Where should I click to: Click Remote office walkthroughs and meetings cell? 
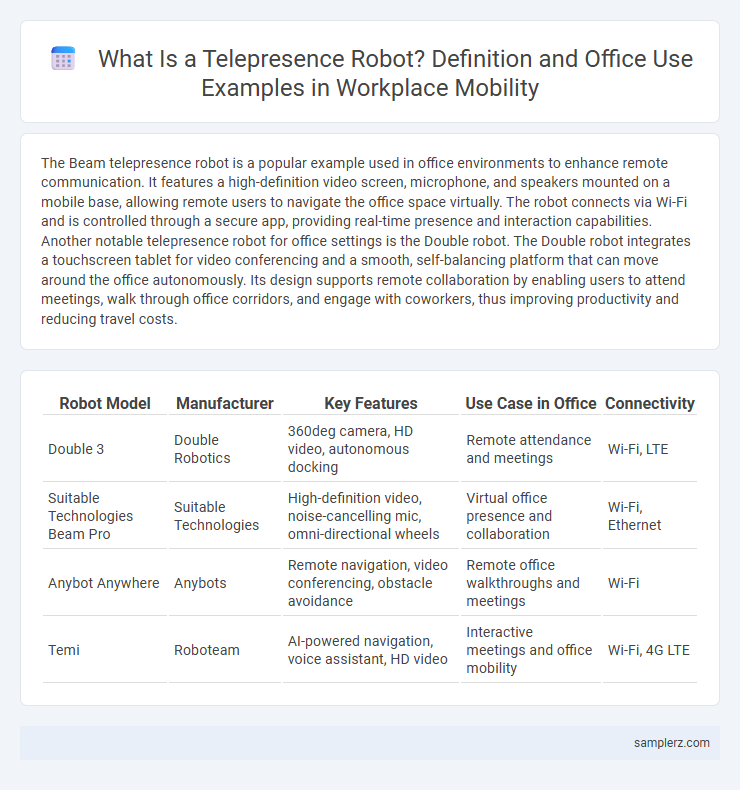pos(531,583)
